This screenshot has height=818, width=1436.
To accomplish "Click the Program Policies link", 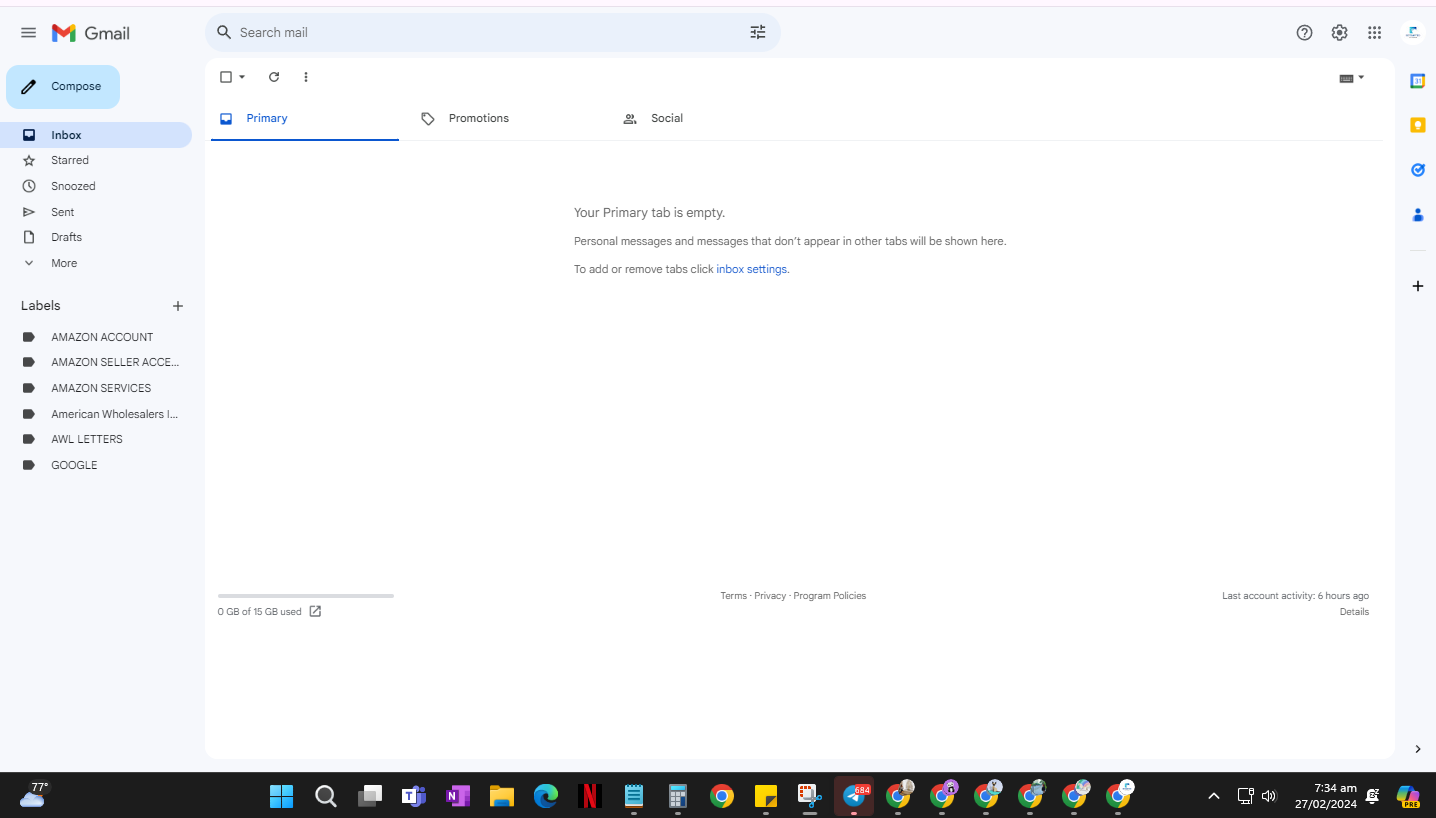I will (x=830, y=596).
